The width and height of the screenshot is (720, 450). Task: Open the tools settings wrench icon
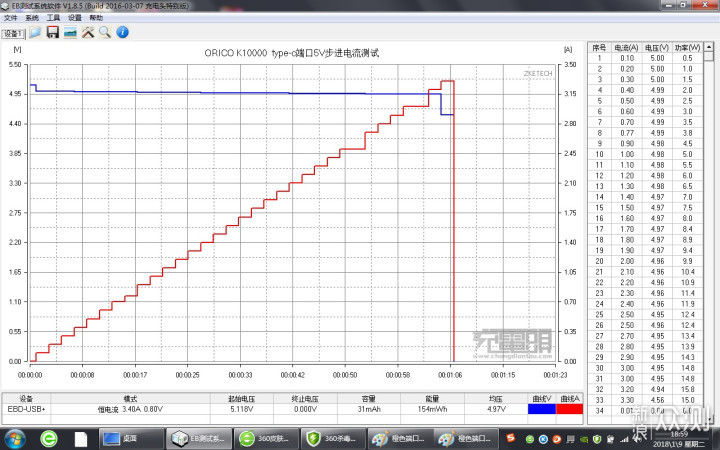(x=87, y=32)
